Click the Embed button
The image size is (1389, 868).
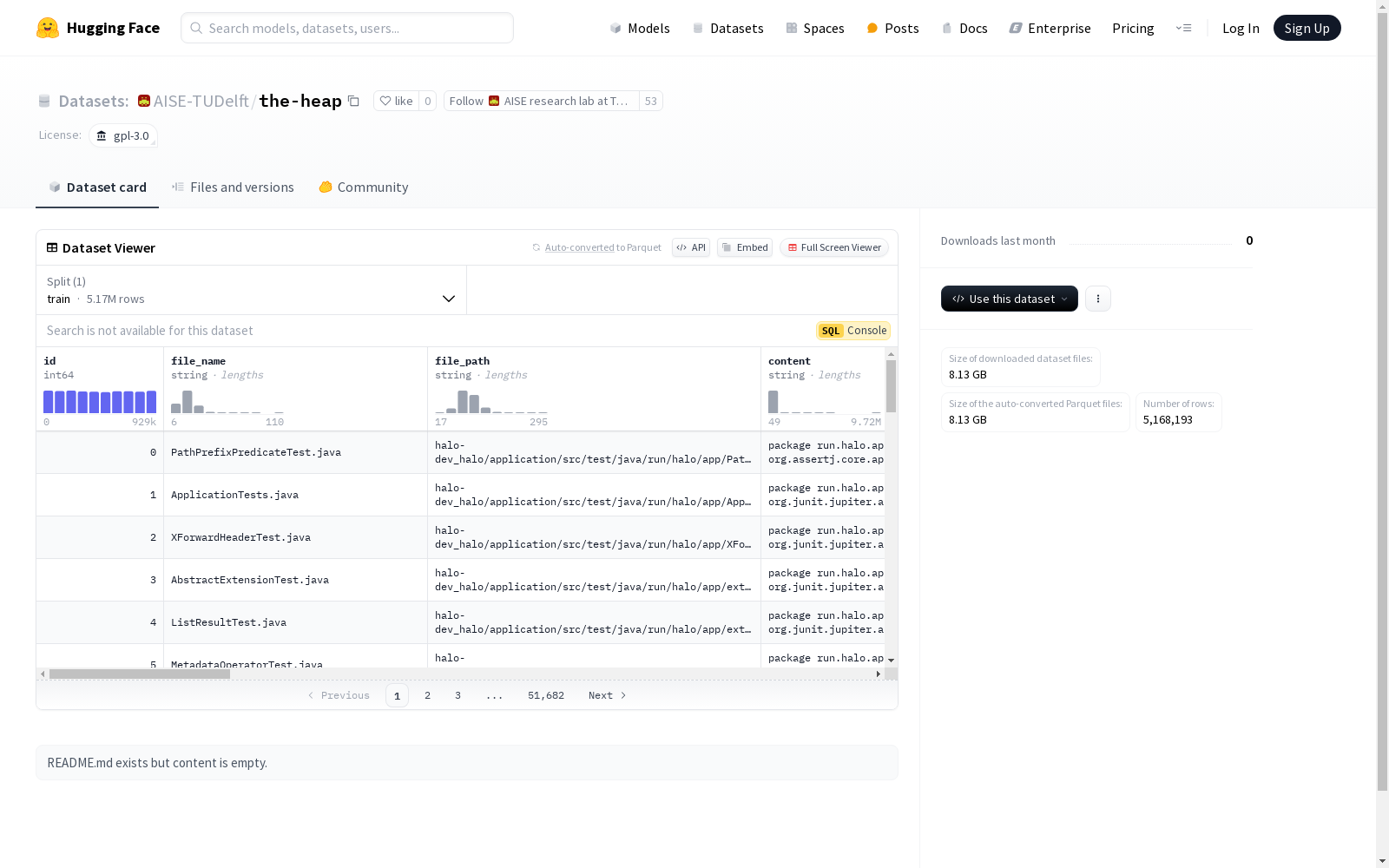(745, 247)
